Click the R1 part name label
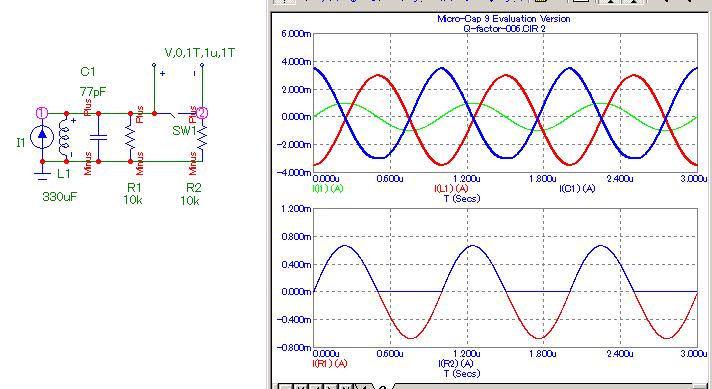 click(133, 187)
